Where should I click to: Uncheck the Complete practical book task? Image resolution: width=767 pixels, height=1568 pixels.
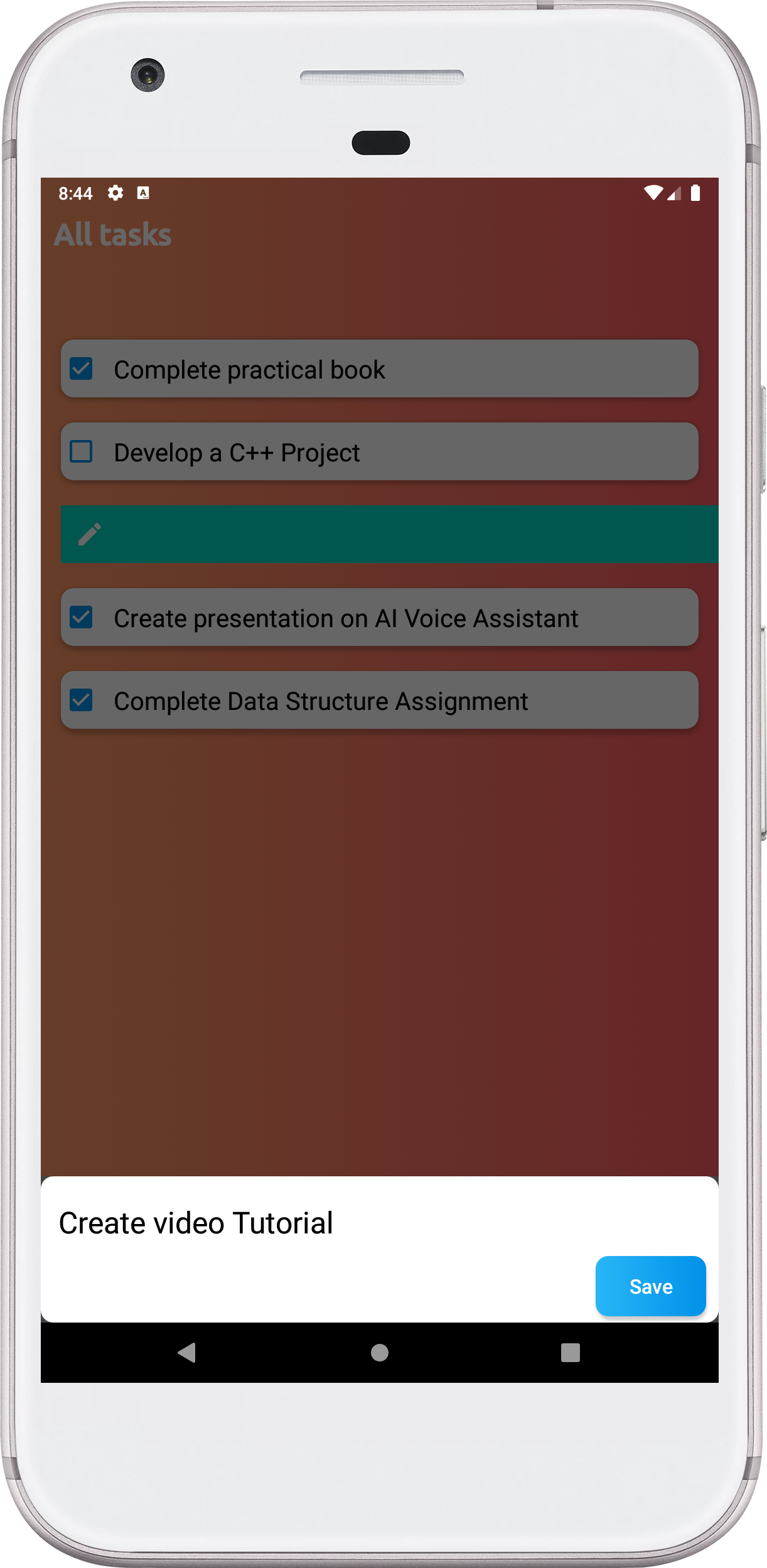click(x=80, y=369)
